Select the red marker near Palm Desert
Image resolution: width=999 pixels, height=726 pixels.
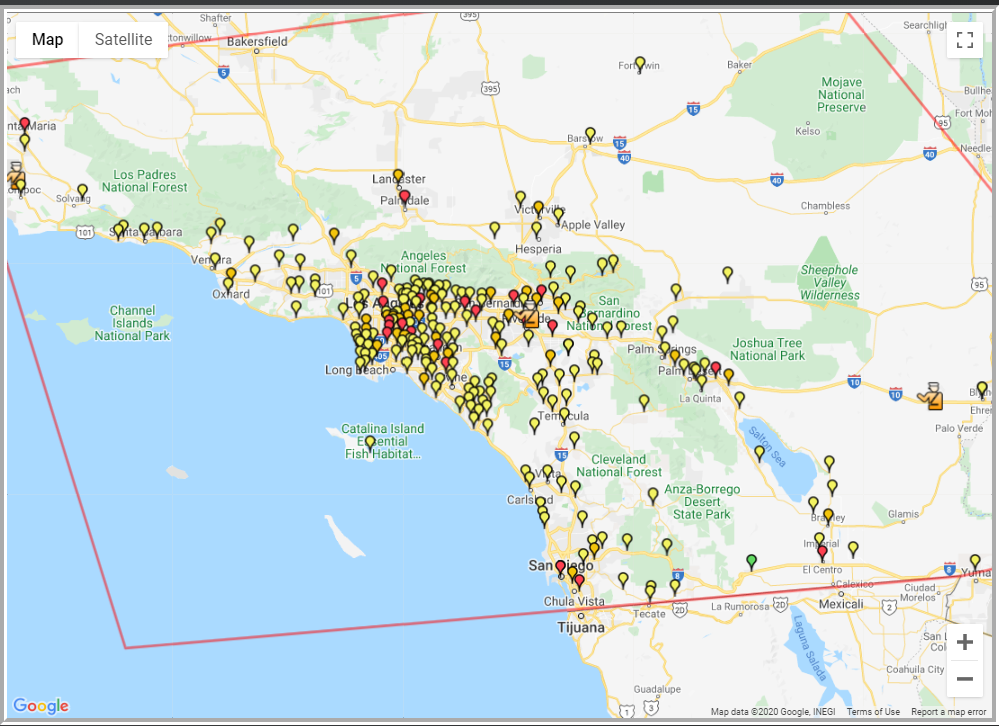(716, 370)
